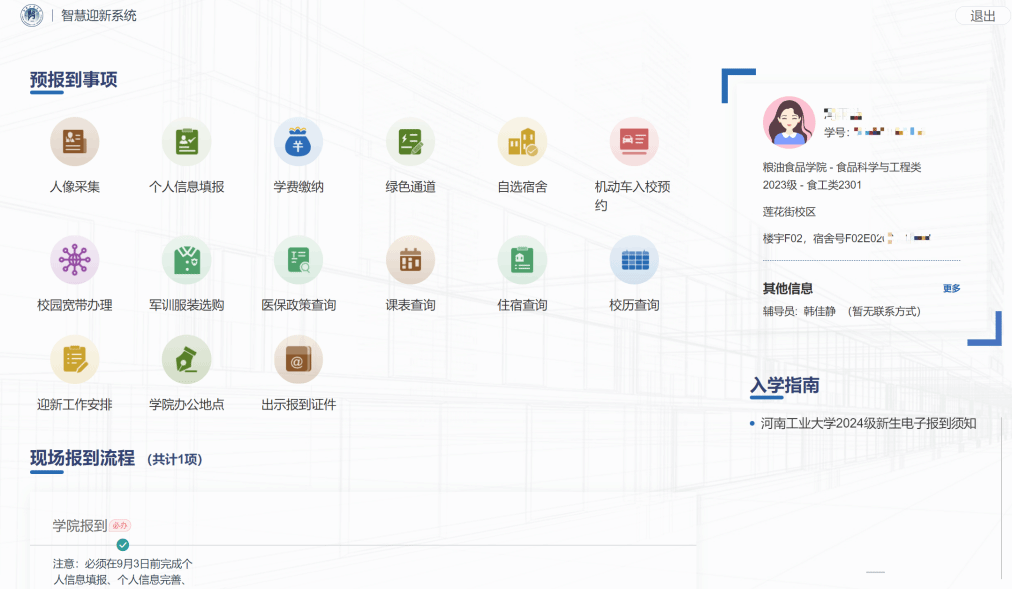Open the 人像采集 portrait capture icon
Image resolution: width=1012 pixels, height=589 pixels.
tap(75, 142)
